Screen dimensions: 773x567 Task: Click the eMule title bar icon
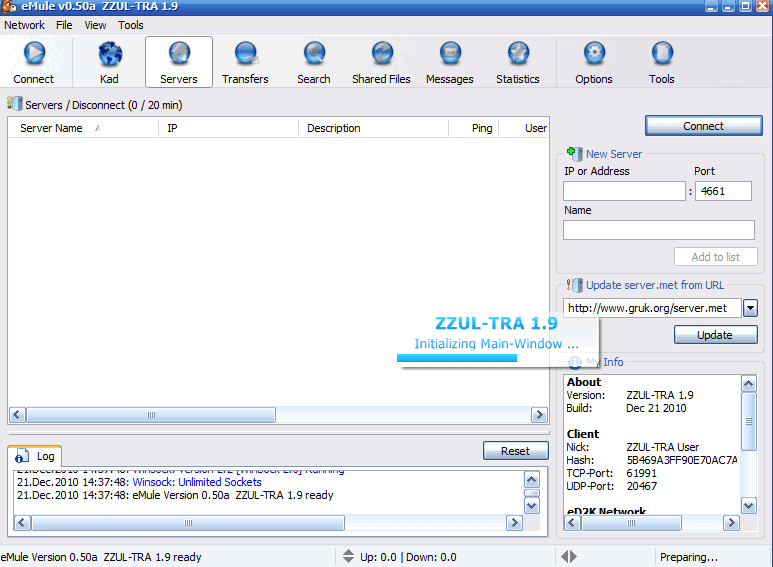coord(9,6)
